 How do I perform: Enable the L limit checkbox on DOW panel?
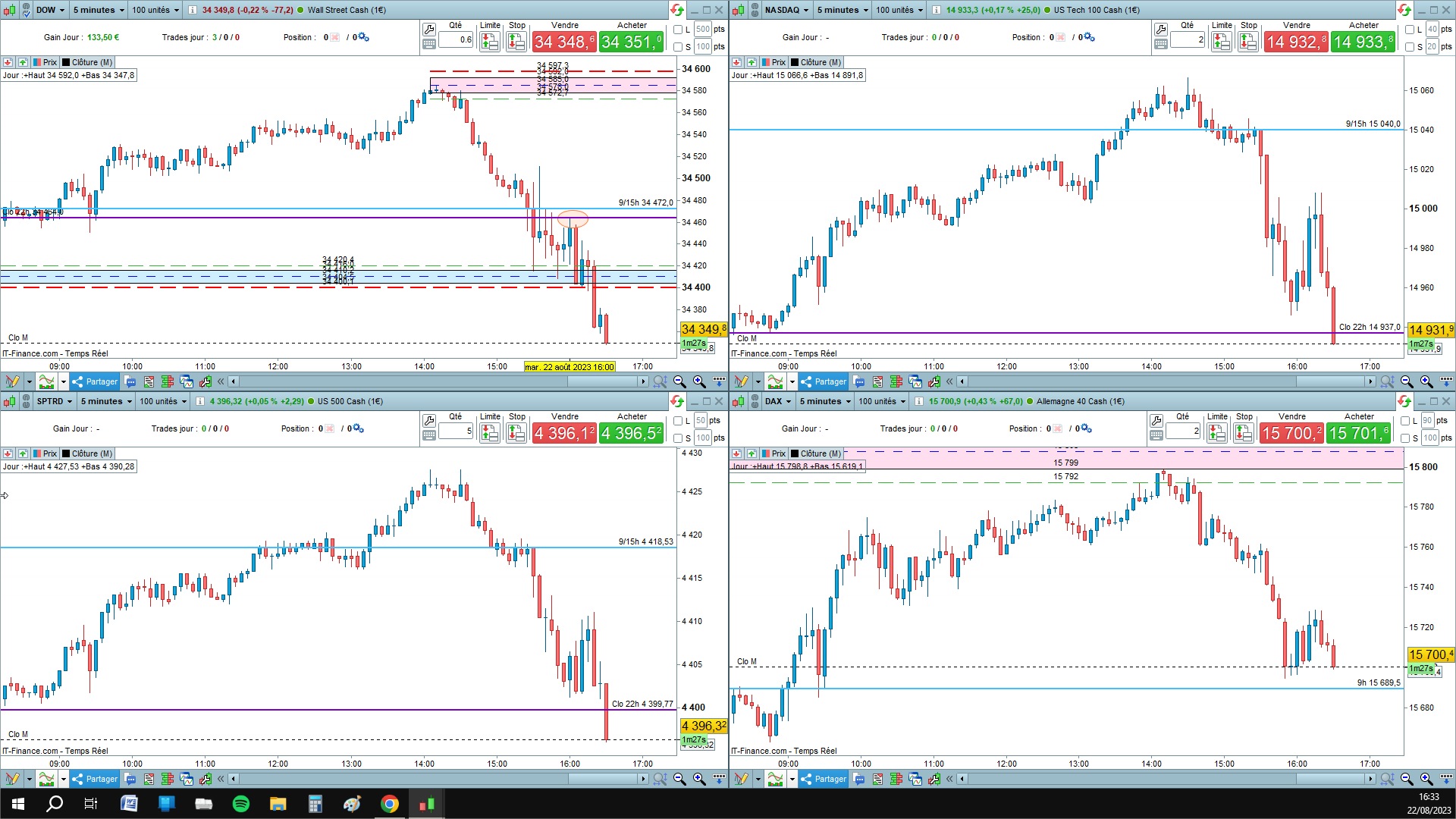[x=679, y=30]
